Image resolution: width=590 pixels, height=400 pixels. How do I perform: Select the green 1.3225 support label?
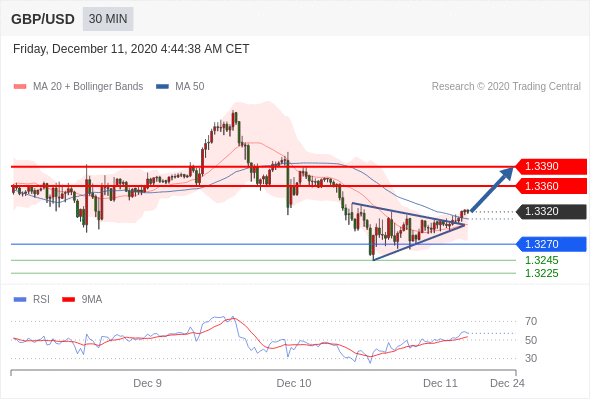click(x=541, y=274)
